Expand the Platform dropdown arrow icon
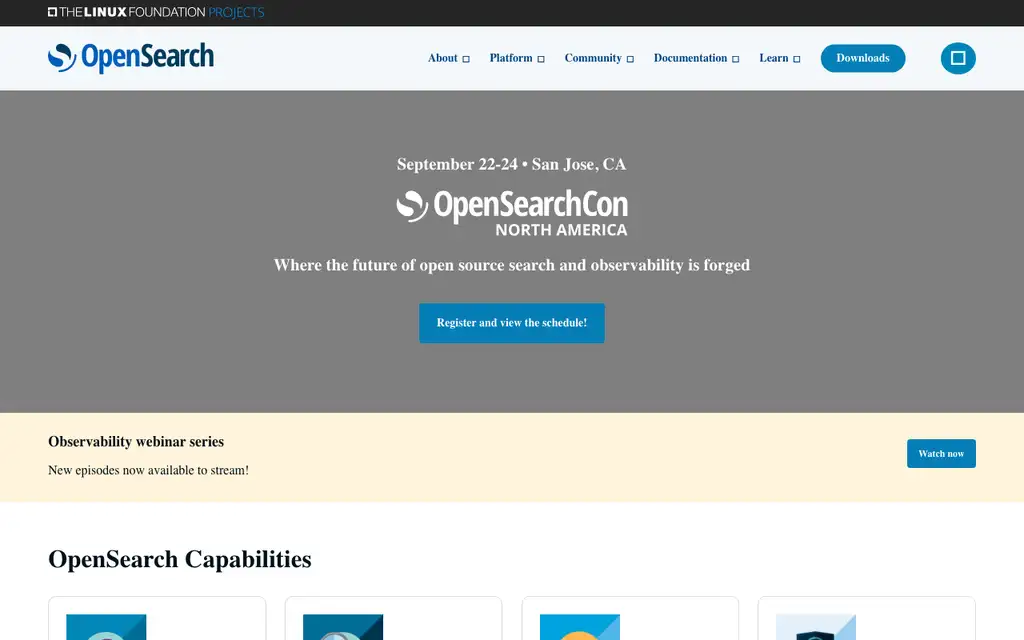Screen dimensions: 1024x640 point(541,59)
